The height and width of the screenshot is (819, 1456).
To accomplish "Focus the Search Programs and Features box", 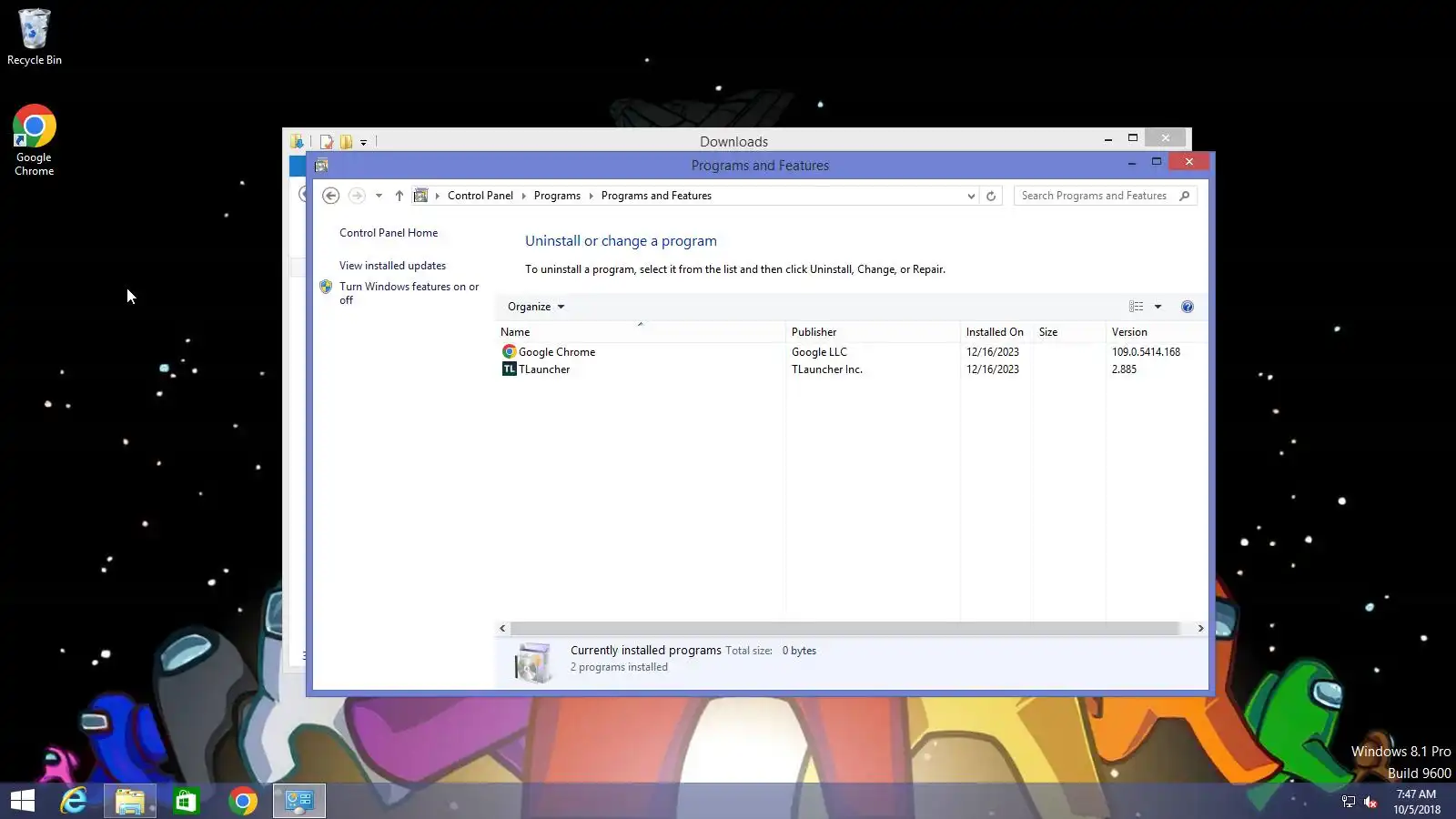I will (x=1095, y=196).
